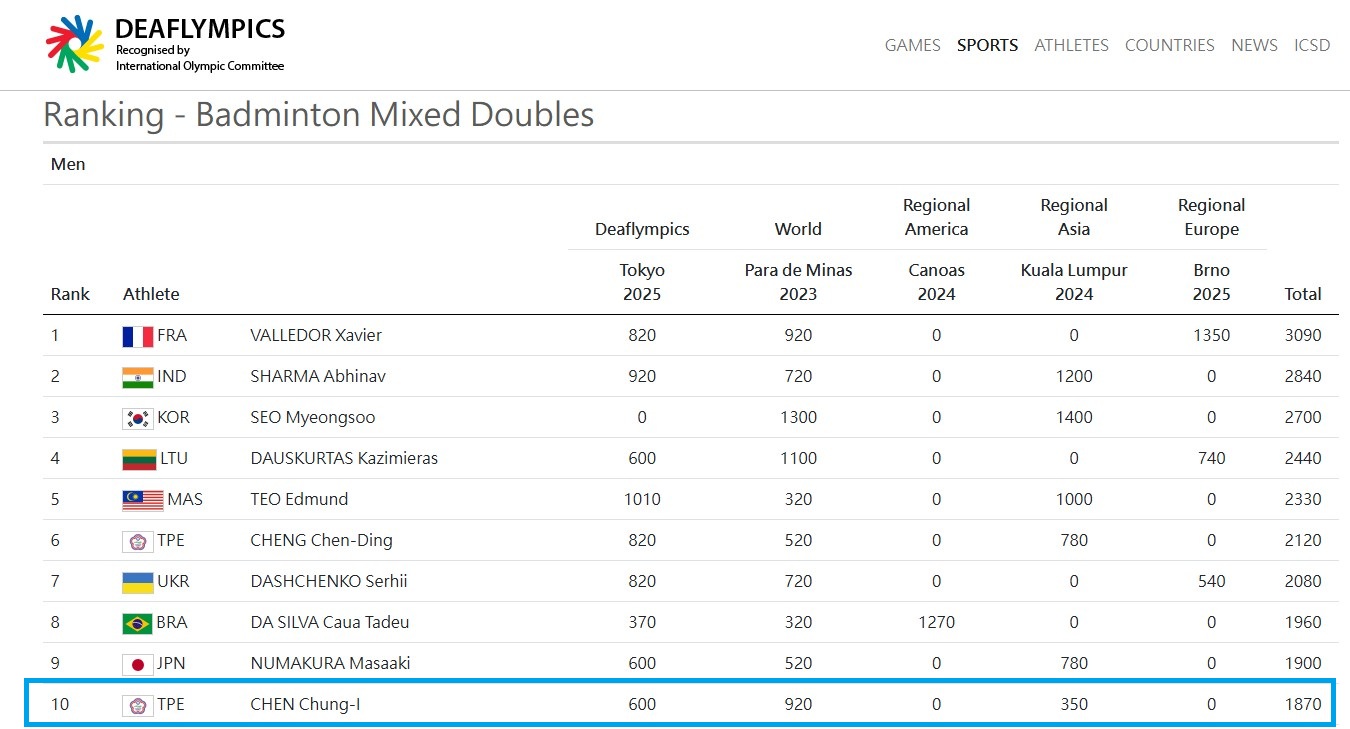Click the Japan flag icon
Viewport: 1350px width, 729px height.
pyautogui.click(x=137, y=664)
